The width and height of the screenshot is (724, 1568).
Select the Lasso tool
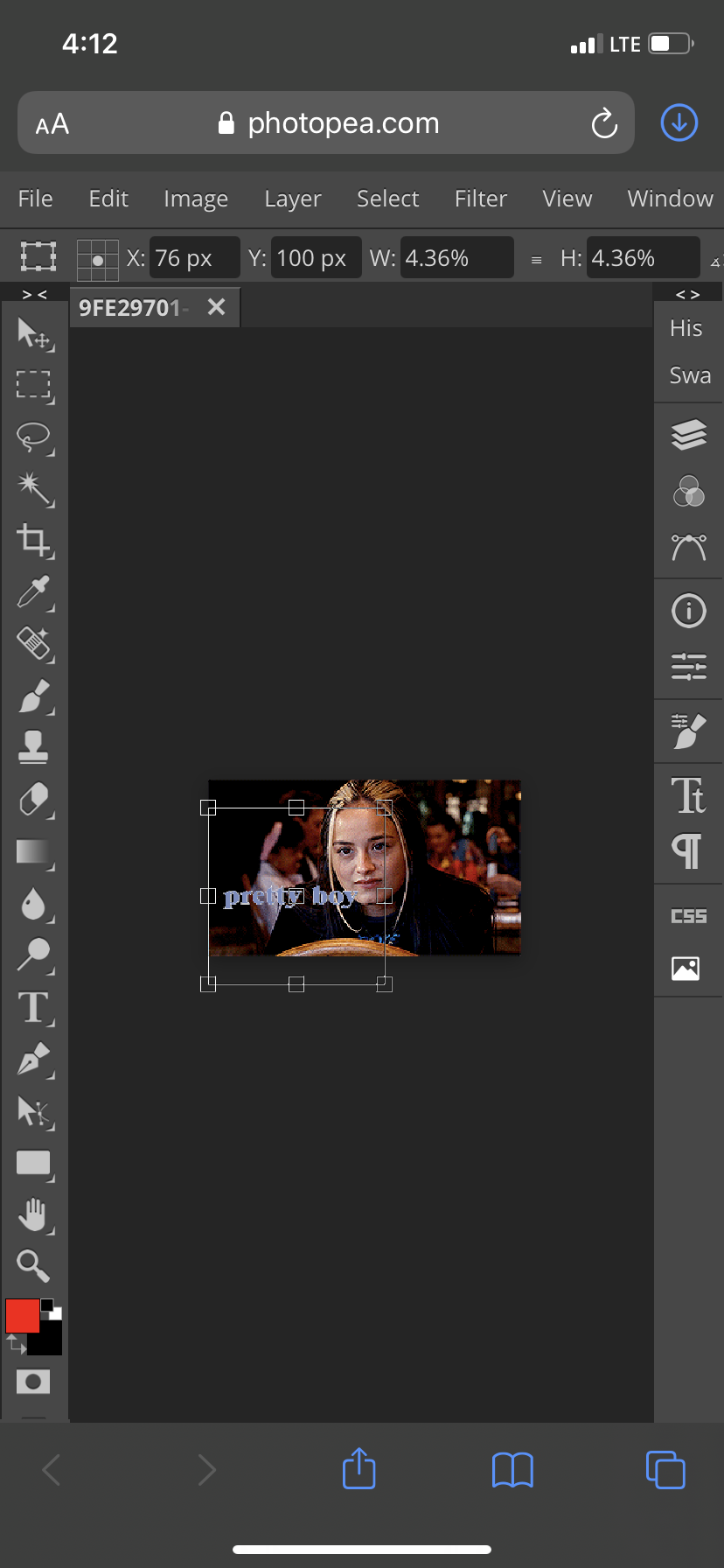34,437
